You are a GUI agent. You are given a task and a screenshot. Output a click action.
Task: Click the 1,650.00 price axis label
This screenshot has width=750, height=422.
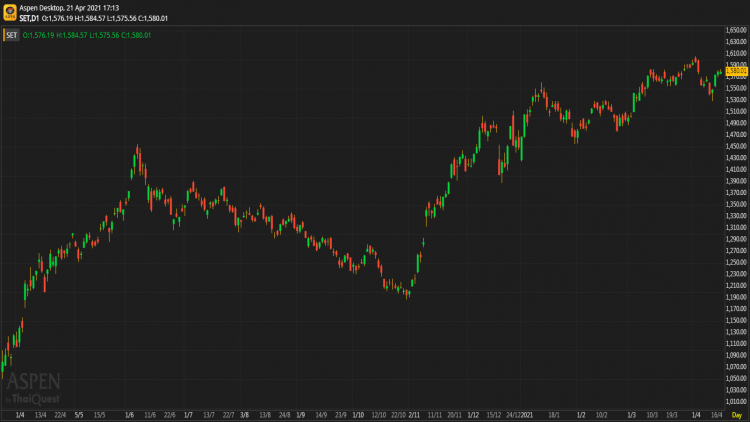pyautogui.click(x=736, y=30)
